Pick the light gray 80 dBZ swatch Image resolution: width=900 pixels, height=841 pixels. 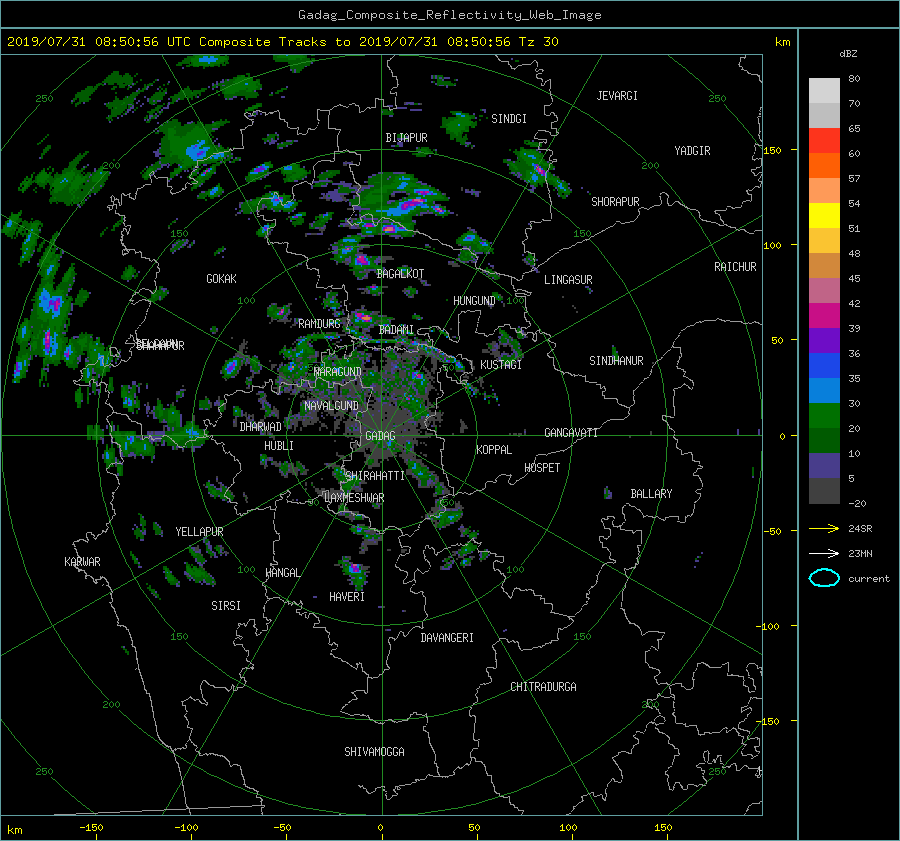(824, 90)
